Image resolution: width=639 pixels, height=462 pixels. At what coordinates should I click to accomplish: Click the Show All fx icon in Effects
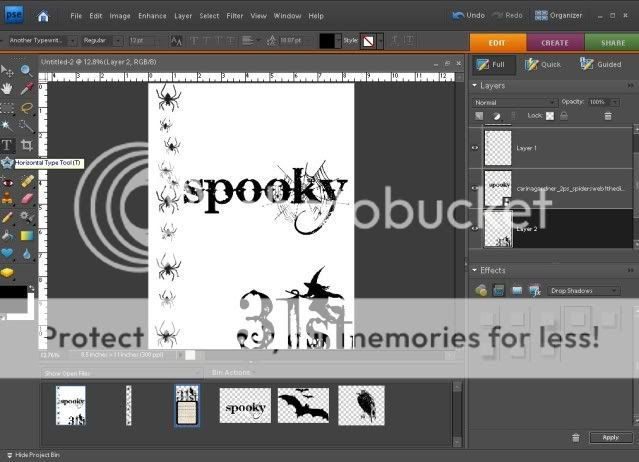[535, 290]
